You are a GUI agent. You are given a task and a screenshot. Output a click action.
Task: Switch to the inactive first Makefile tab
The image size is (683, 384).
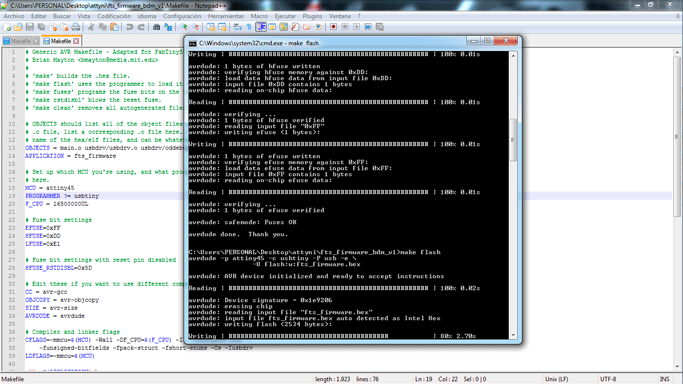20,41
